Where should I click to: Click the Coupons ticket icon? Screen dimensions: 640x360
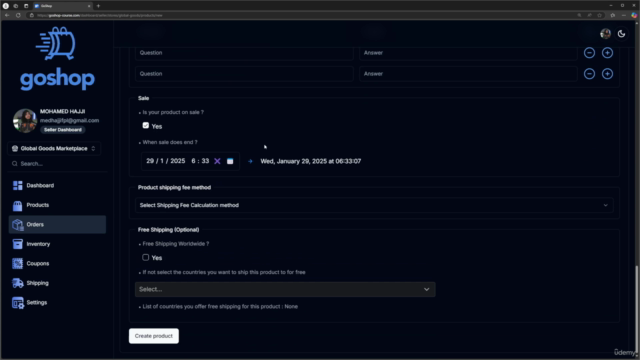point(18,264)
